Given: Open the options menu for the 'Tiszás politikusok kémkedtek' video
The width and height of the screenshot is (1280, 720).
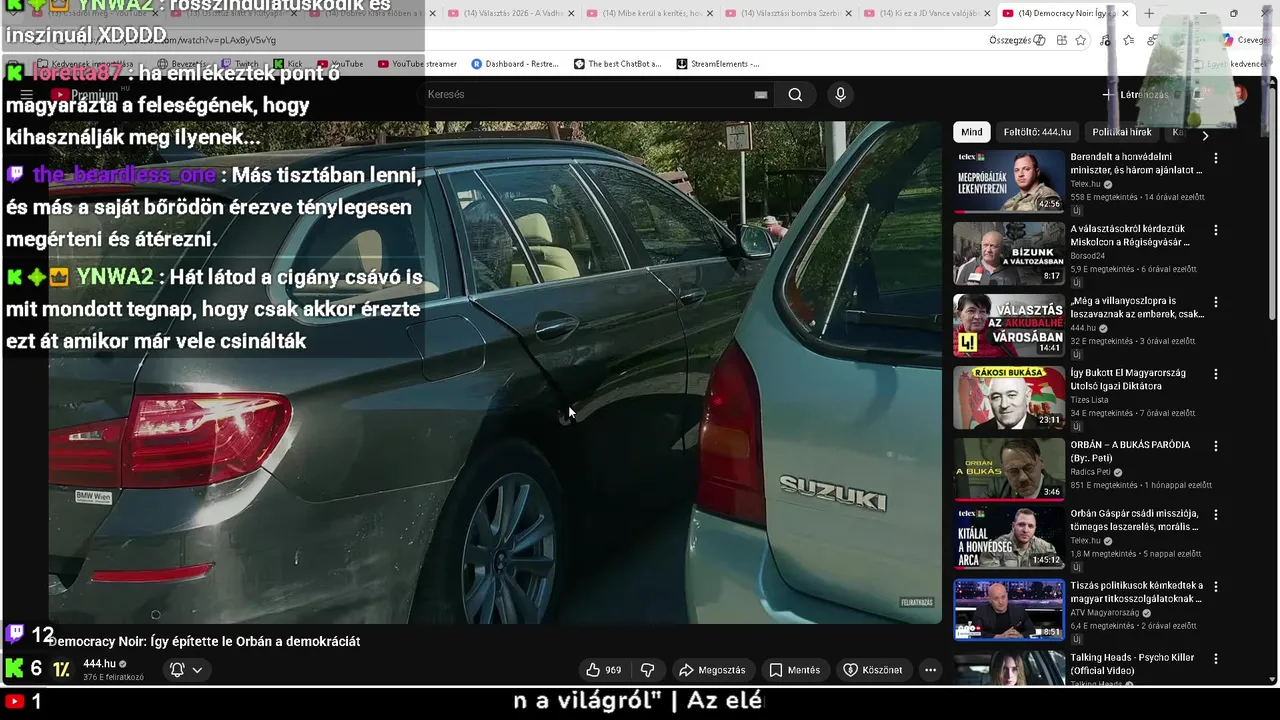Looking at the screenshot, I should point(1216,587).
